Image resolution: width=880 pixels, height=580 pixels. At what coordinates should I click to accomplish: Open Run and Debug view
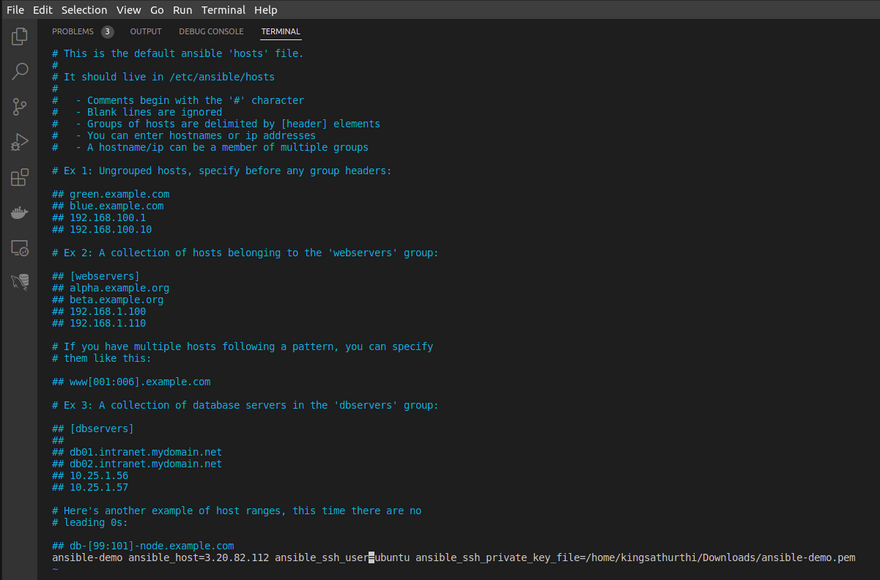point(19,142)
